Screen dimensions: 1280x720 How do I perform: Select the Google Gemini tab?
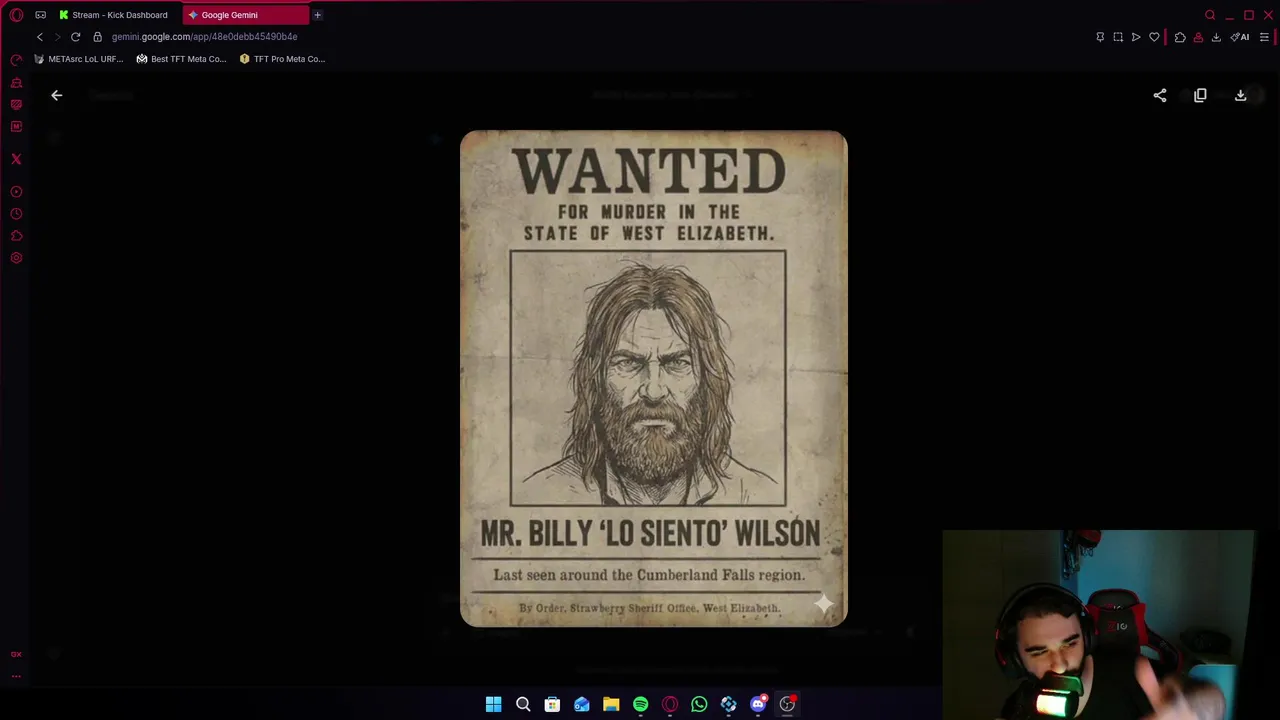[x=246, y=15]
